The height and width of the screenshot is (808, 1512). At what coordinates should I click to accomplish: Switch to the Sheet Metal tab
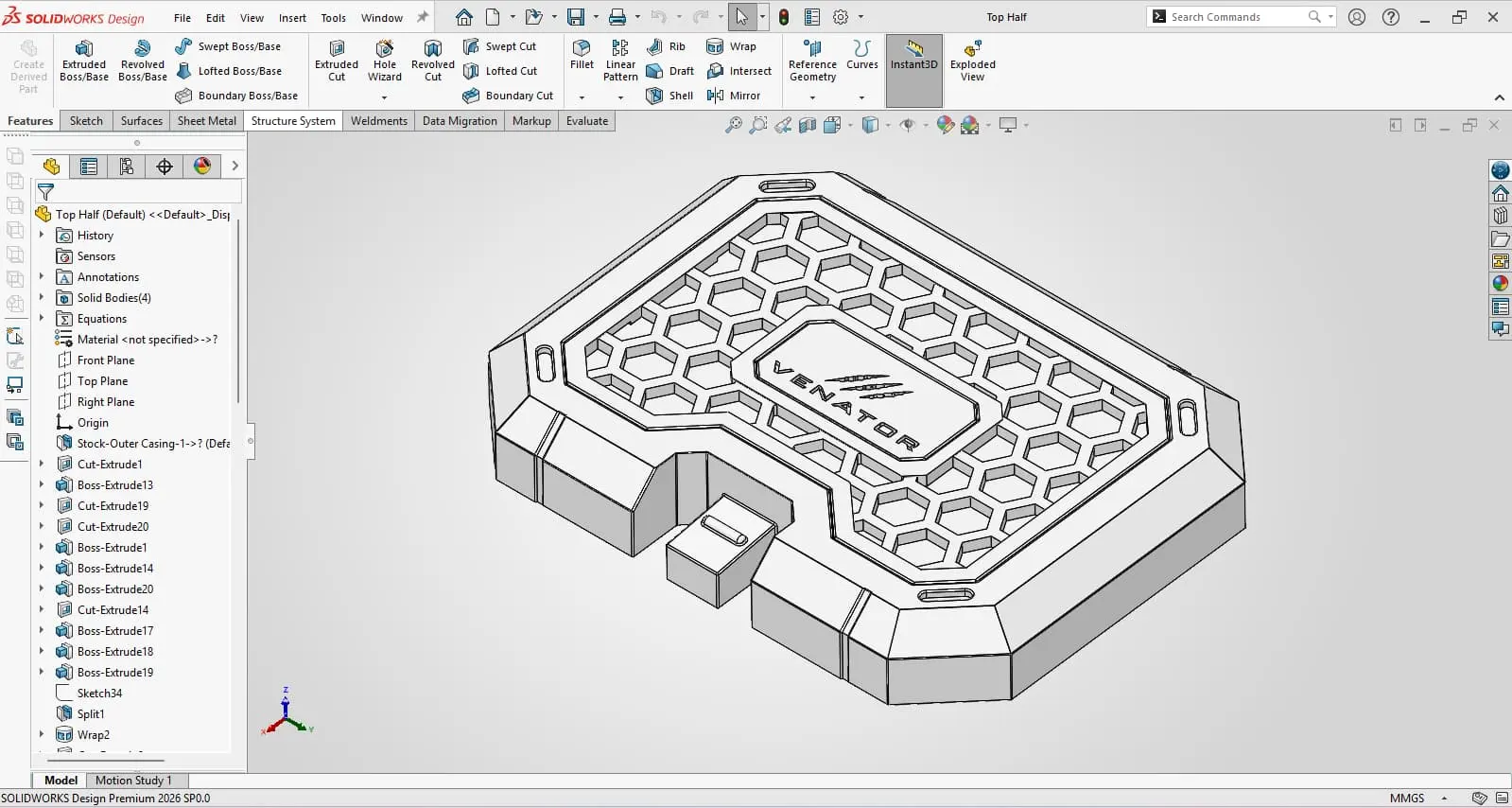tap(207, 121)
